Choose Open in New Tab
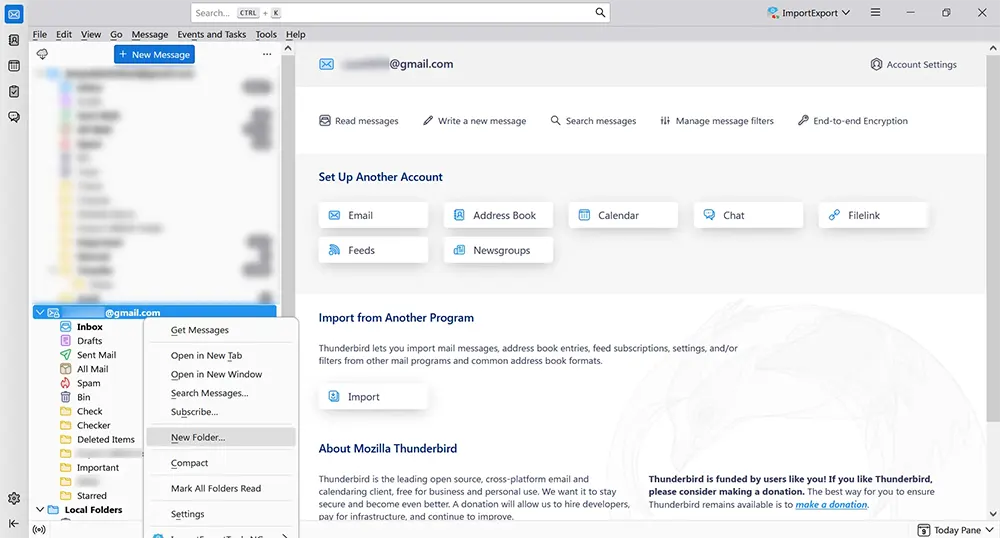Viewport: 1000px width, 538px height. coord(221,356)
